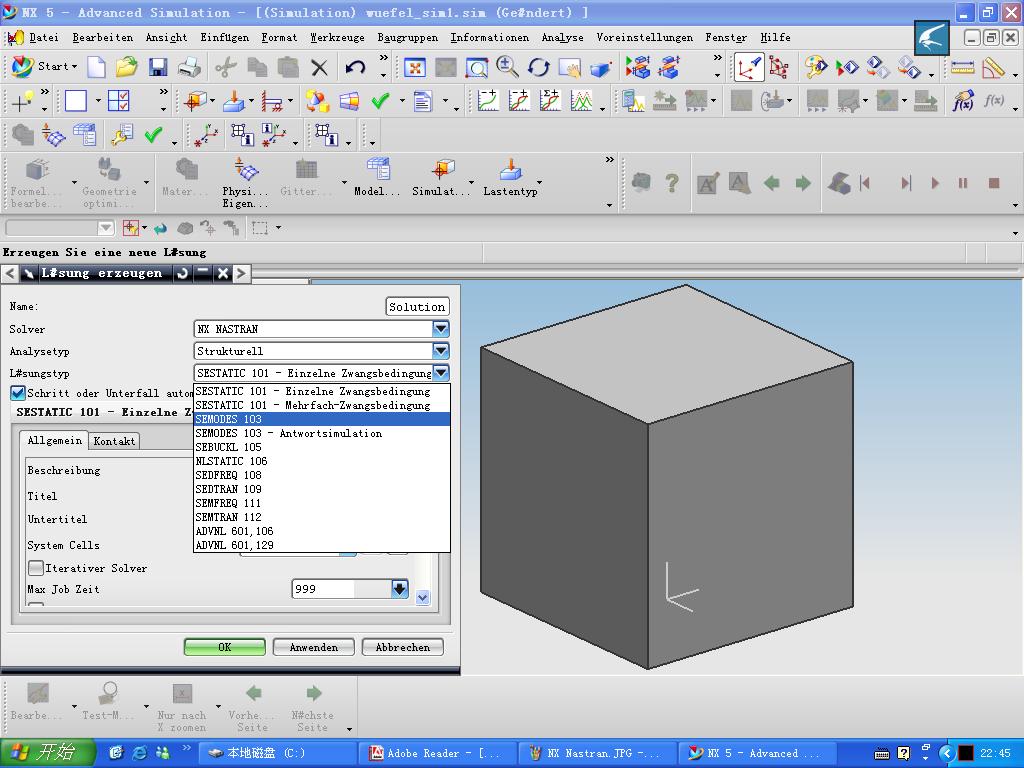
Task: Choose NLSTATIC 106 solution type
Action: pos(322,461)
